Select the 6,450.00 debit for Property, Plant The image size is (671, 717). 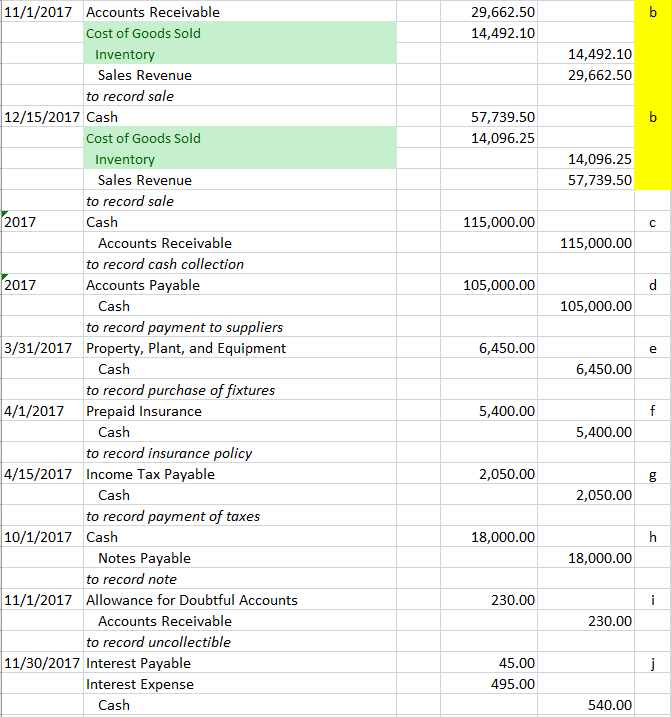tap(489, 348)
